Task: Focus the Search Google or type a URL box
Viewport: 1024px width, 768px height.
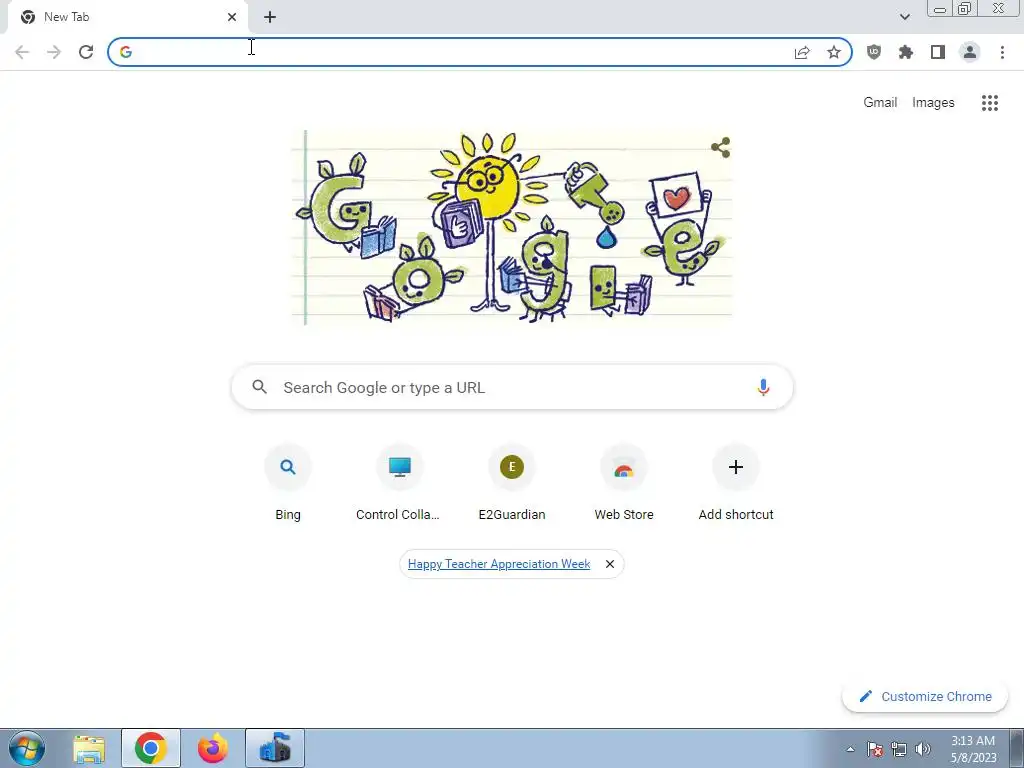Action: tap(512, 387)
